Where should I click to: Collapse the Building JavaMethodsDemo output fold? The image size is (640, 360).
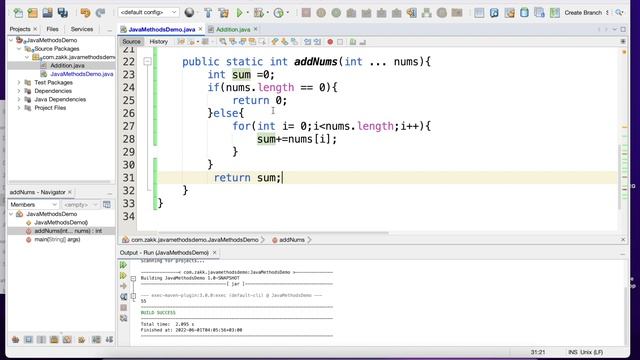(x=133, y=278)
